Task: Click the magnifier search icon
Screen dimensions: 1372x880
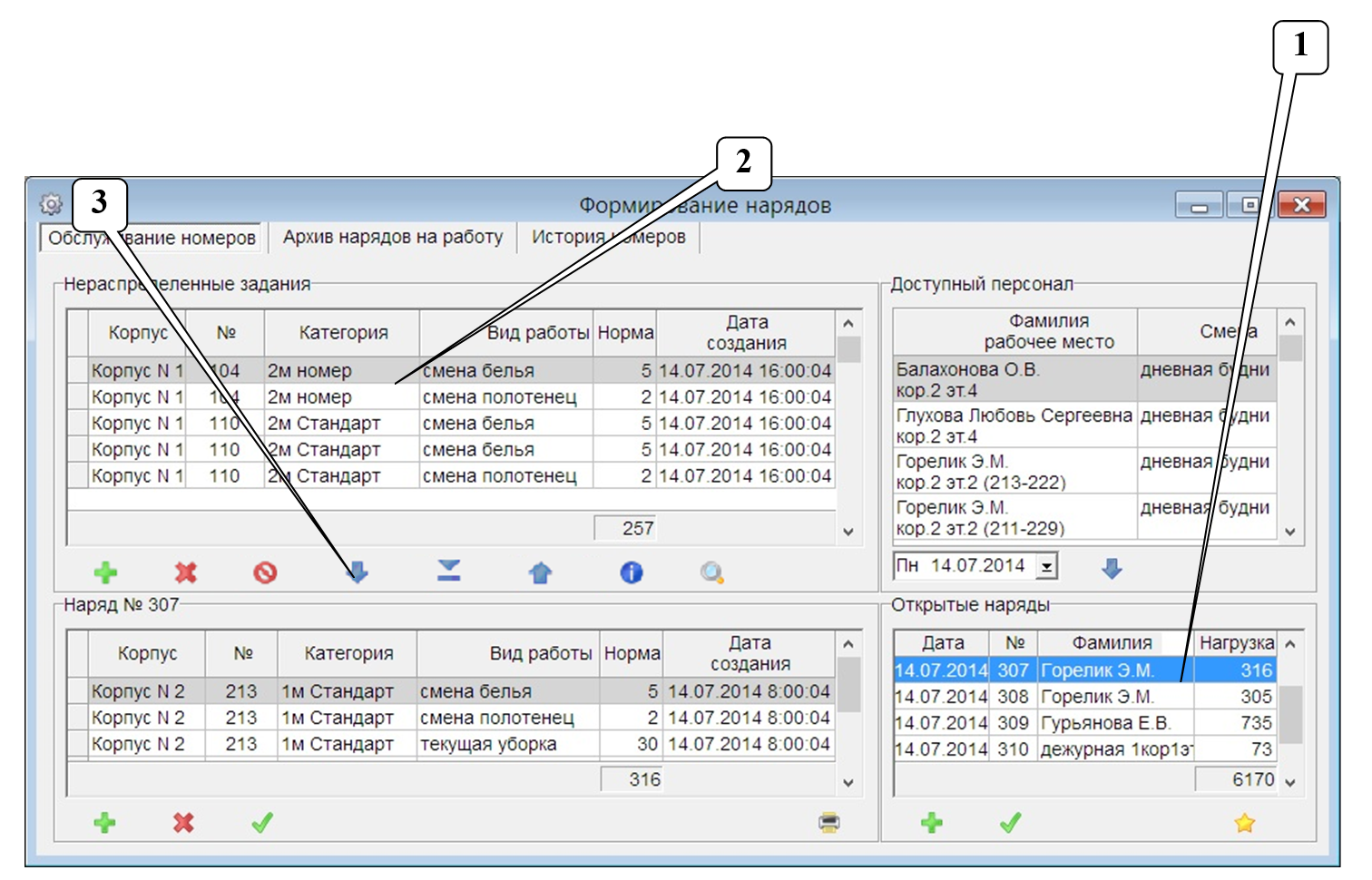Action: 712,572
